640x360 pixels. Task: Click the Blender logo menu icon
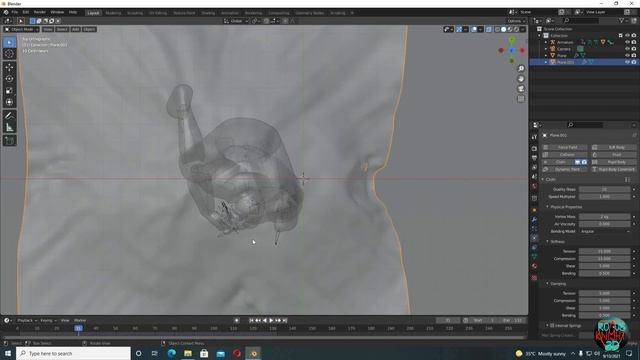(x=6, y=13)
